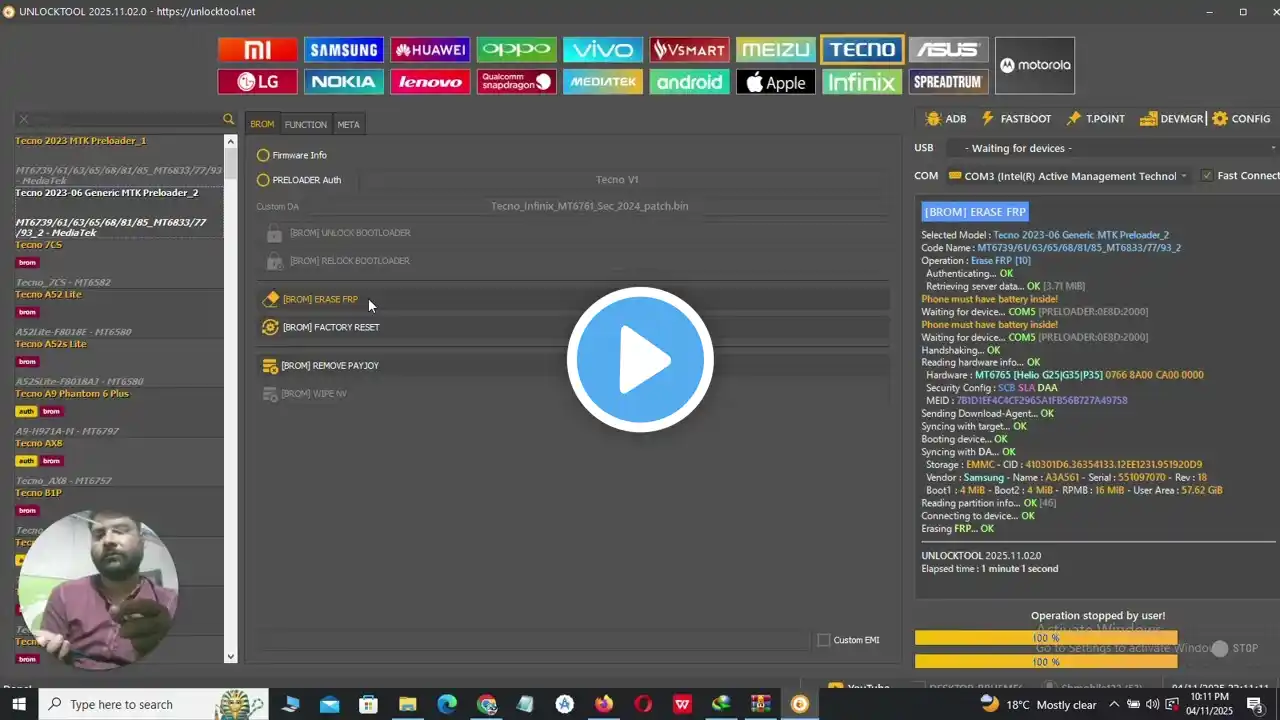
Task: Open the Lenovo brand section
Action: (x=430, y=82)
